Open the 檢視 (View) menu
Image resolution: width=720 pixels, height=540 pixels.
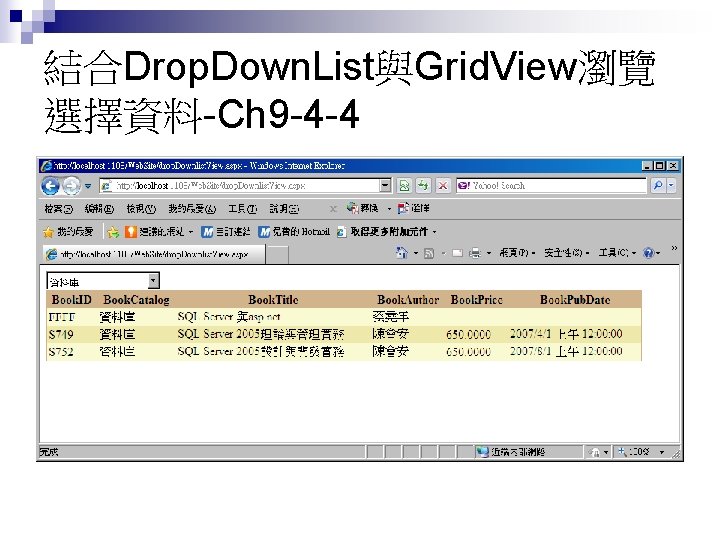[141, 209]
